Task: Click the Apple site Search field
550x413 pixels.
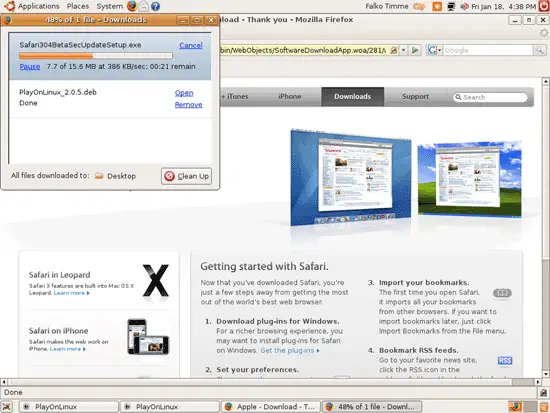Action: 491,97
